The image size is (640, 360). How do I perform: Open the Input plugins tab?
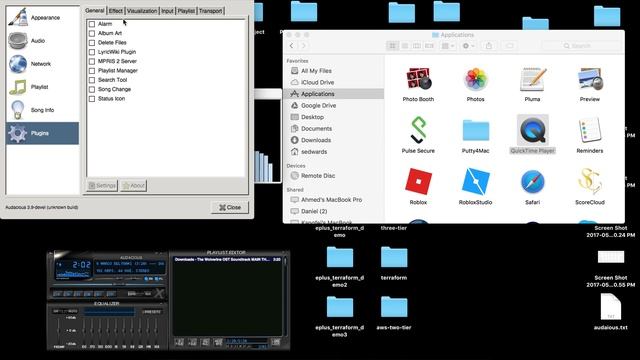coord(167,11)
